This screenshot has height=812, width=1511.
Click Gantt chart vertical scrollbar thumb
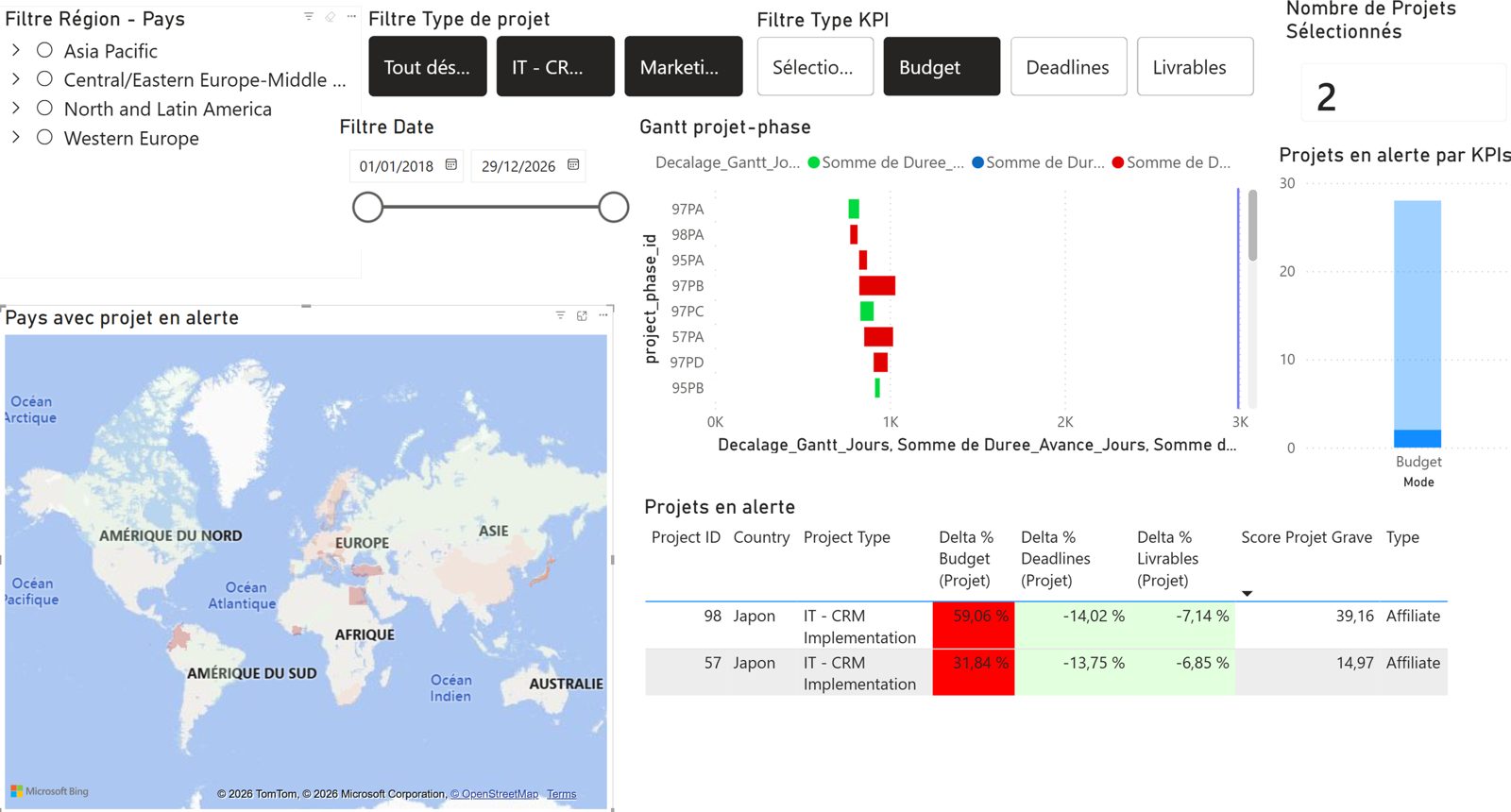(x=1253, y=226)
